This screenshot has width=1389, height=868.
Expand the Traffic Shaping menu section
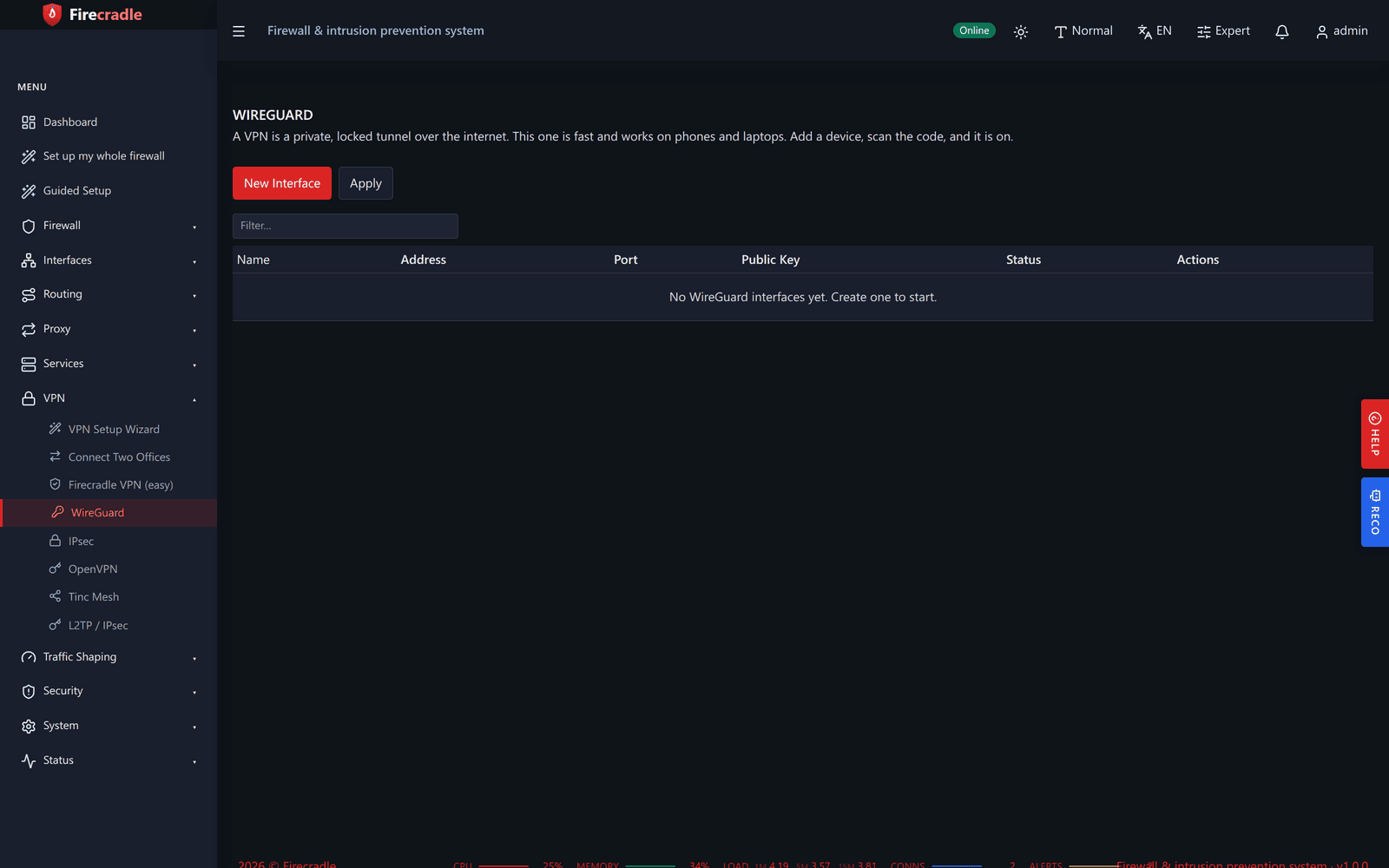tap(109, 657)
